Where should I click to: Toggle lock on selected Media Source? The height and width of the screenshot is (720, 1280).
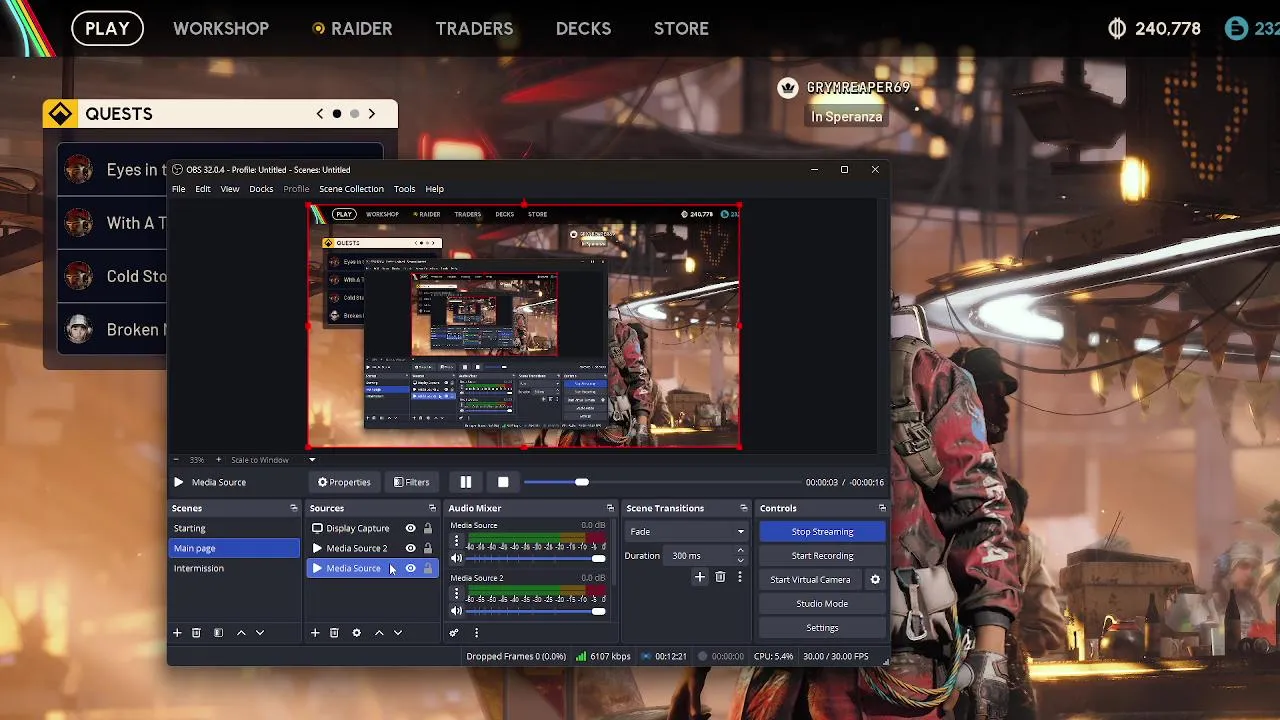[428, 568]
